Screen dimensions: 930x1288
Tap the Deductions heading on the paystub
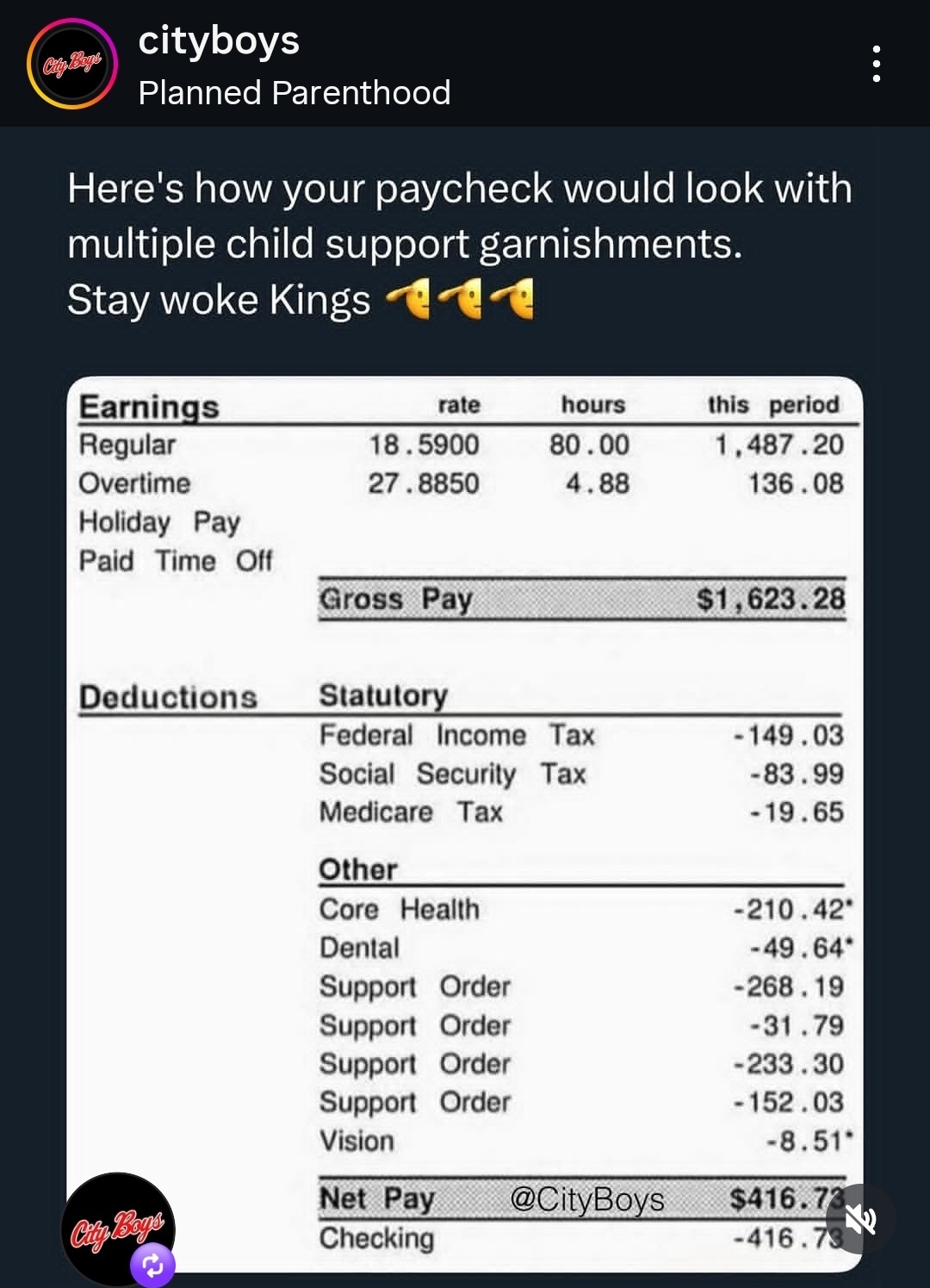(168, 697)
